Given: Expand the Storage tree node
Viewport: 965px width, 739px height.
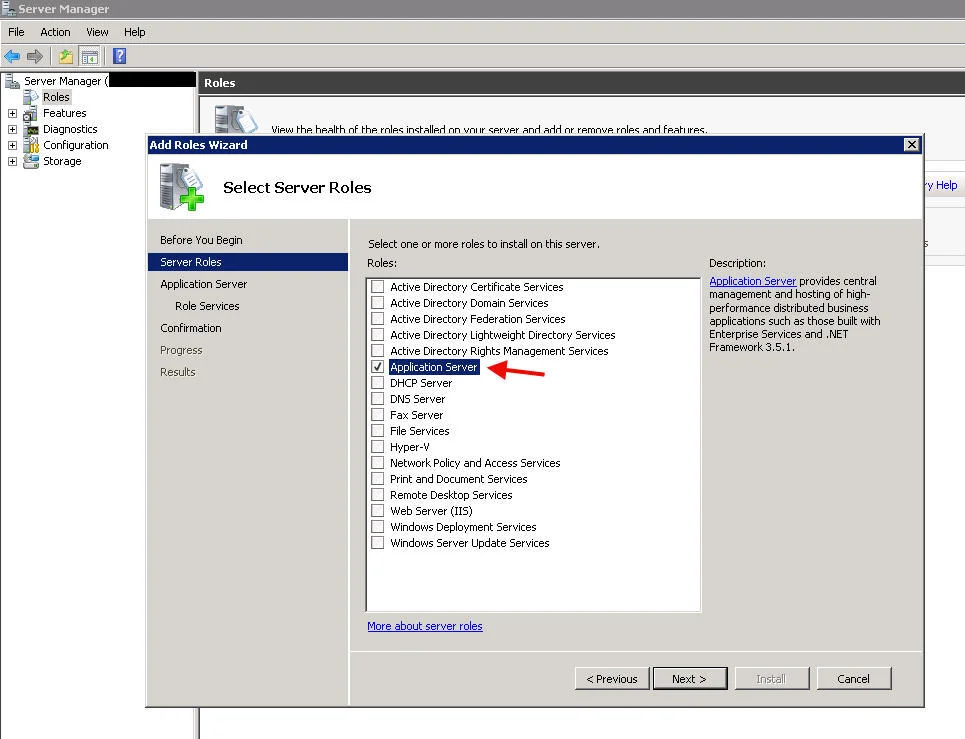Looking at the screenshot, I should (12, 161).
